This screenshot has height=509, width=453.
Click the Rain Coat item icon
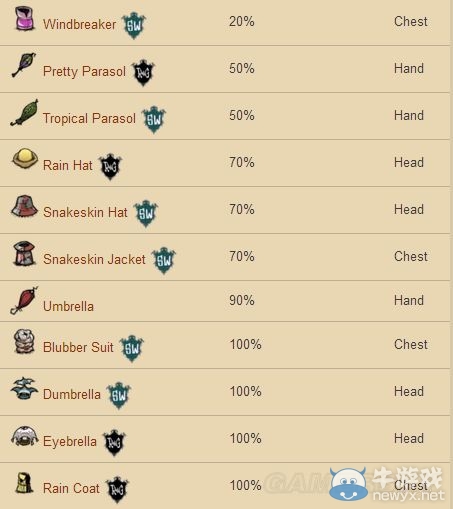coord(24,483)
